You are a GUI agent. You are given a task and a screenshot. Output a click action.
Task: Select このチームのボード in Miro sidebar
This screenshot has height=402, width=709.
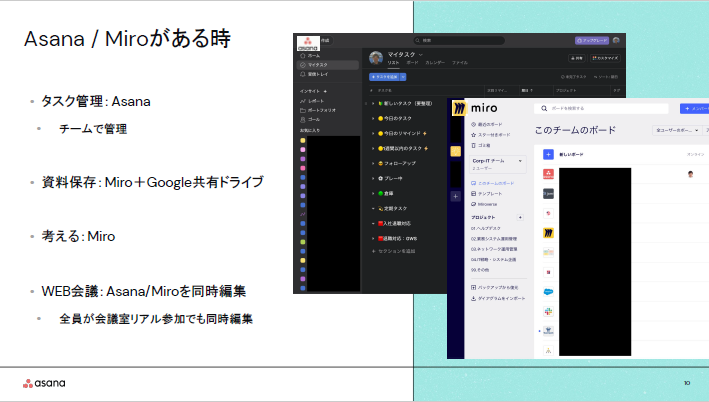coord(492,183)
